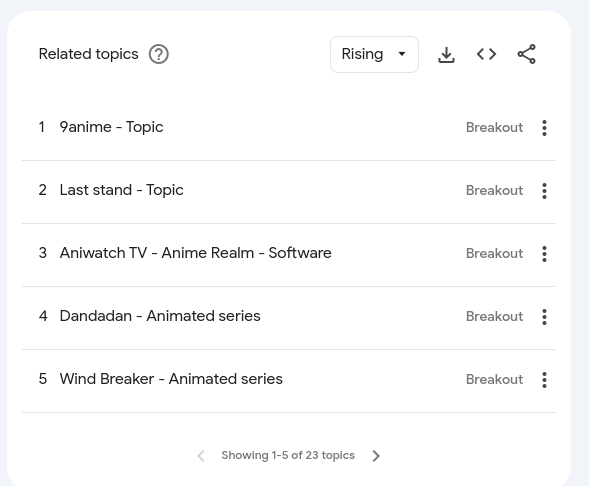
Task: Open help for Related topics
Action: pos(159,54)
